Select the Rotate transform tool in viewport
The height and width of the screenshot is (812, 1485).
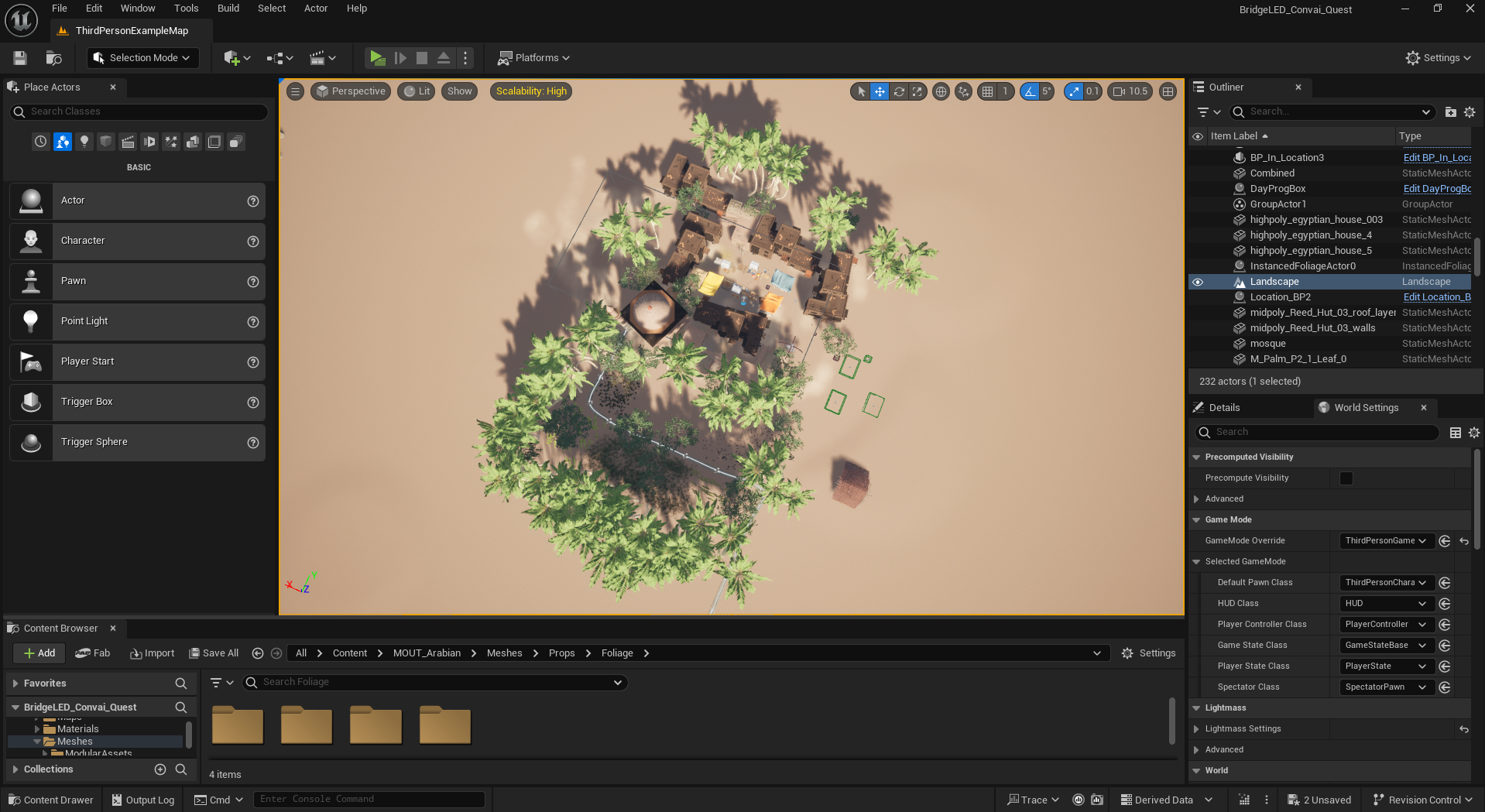coord(899,91)
